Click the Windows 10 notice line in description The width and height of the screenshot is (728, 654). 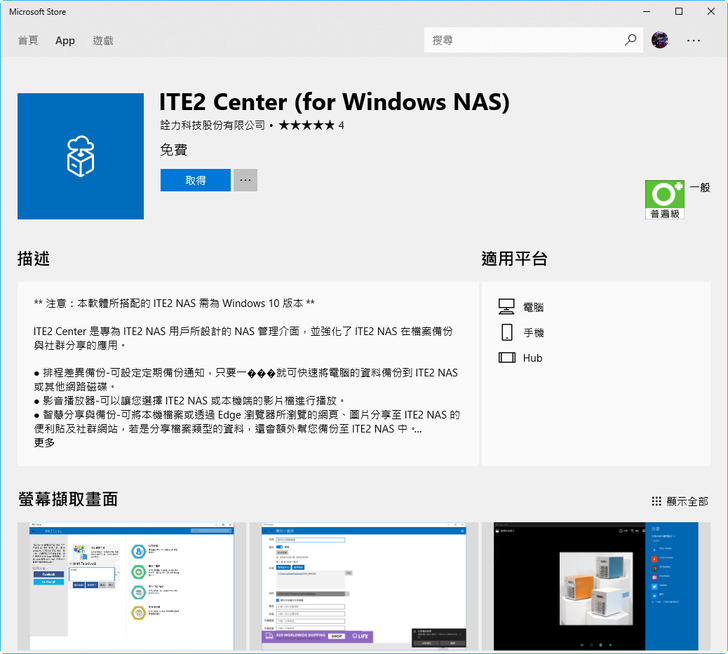(174, 304)
